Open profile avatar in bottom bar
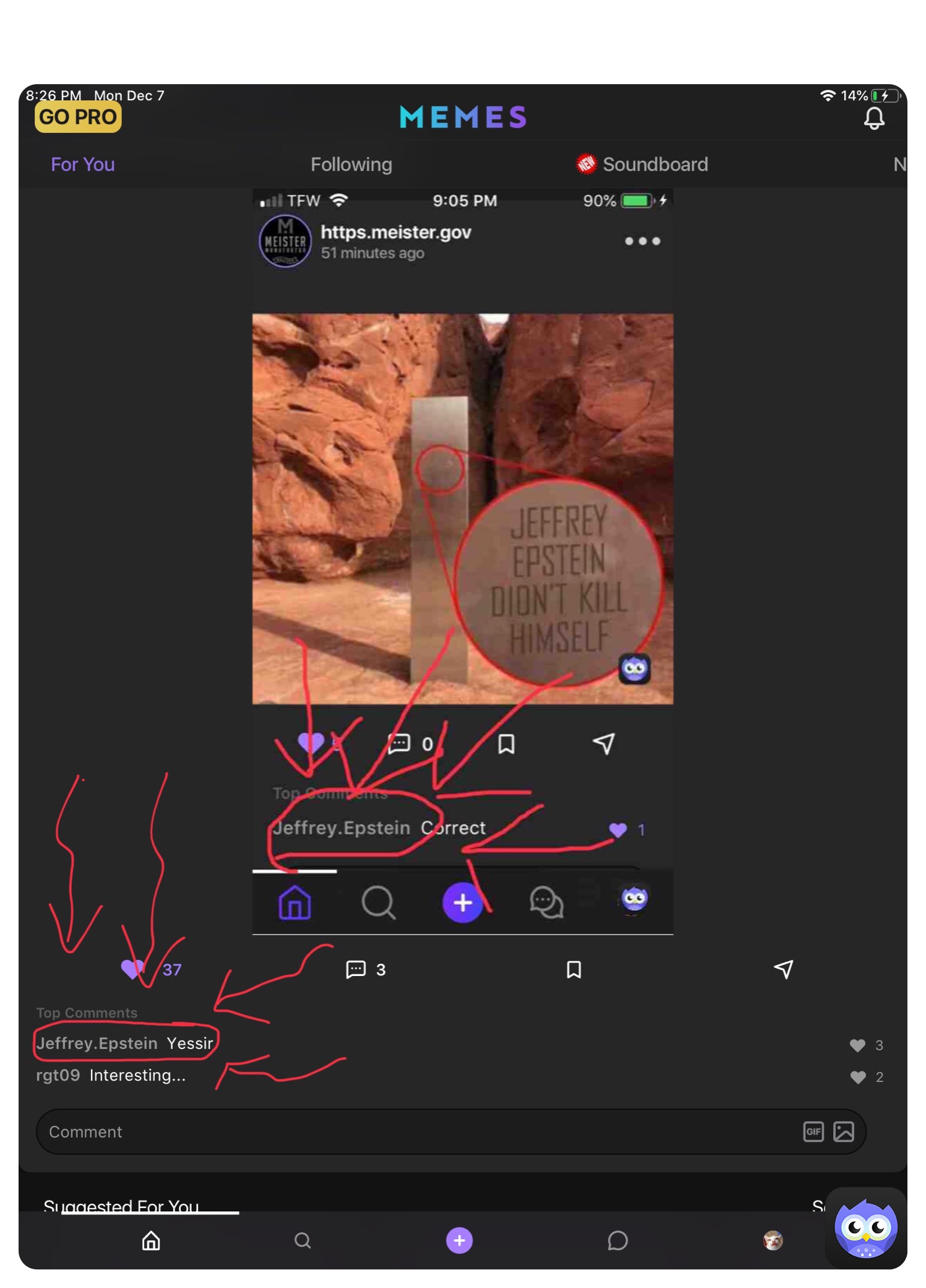The height and width of the screenshot is (1288, 926). (x=773, y=1240)
